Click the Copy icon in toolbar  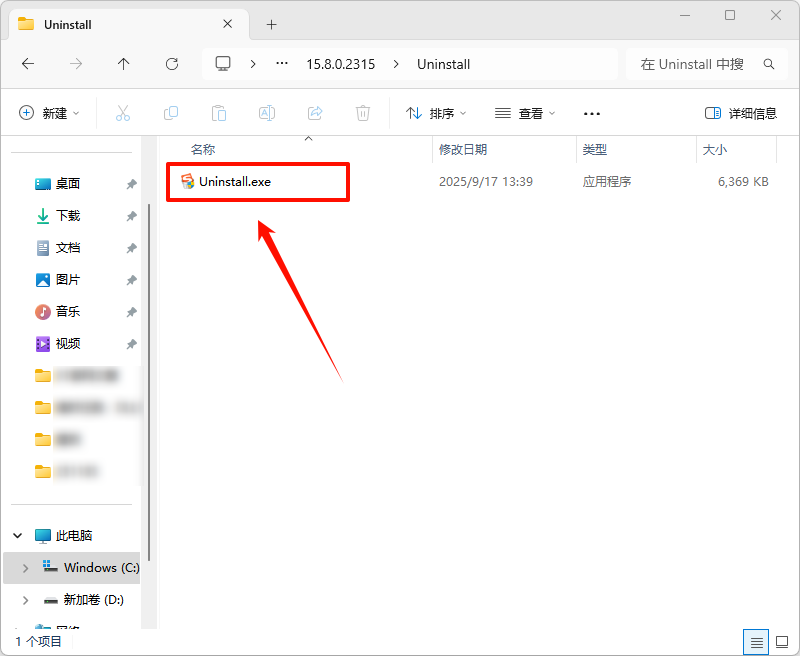[171, 113]
